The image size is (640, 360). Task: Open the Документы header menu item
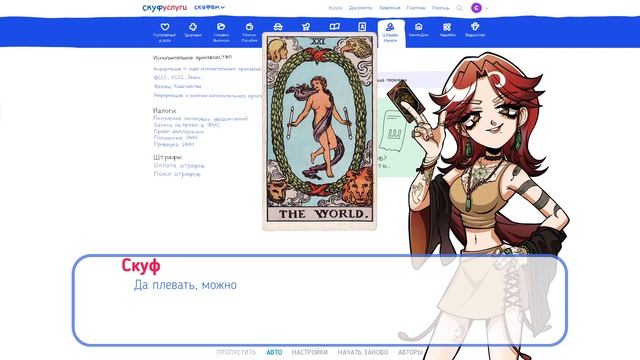[x=360, y=8]
